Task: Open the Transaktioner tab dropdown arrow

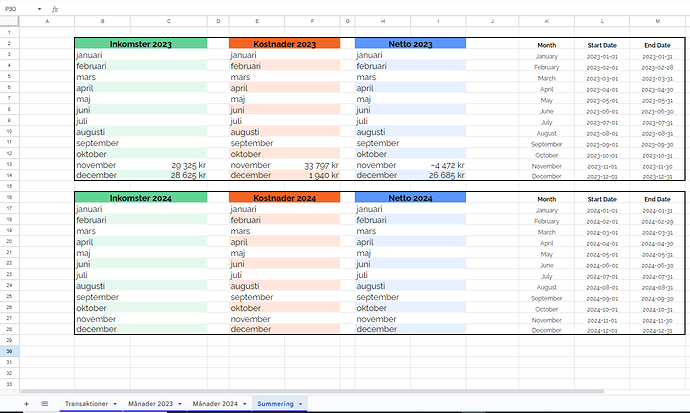Action: (x=114, y=403)
